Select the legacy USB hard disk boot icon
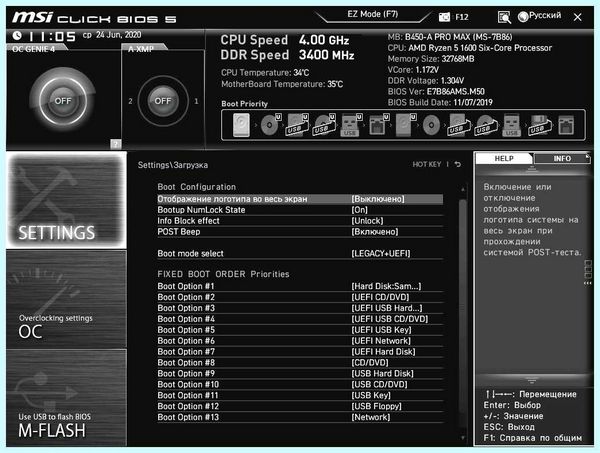Screen dimensions: 600x453 click(x=458, y=125)
